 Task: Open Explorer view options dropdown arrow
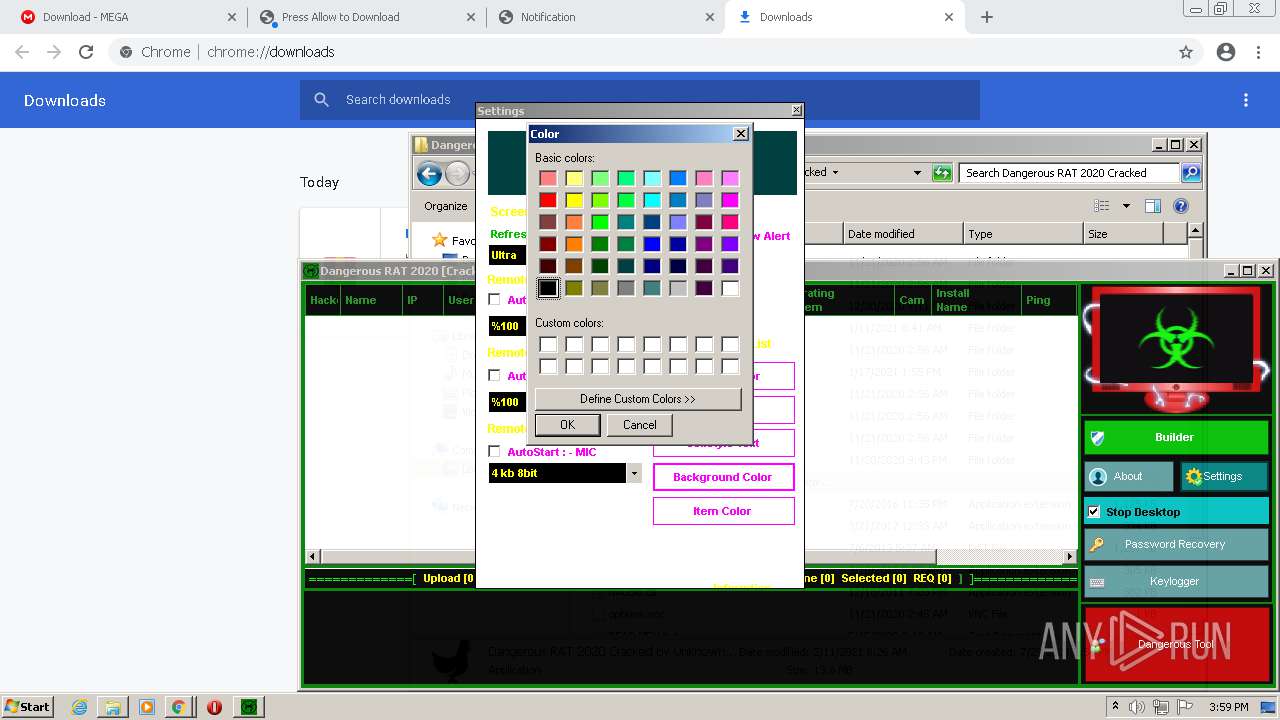[x=1126, y=206]
